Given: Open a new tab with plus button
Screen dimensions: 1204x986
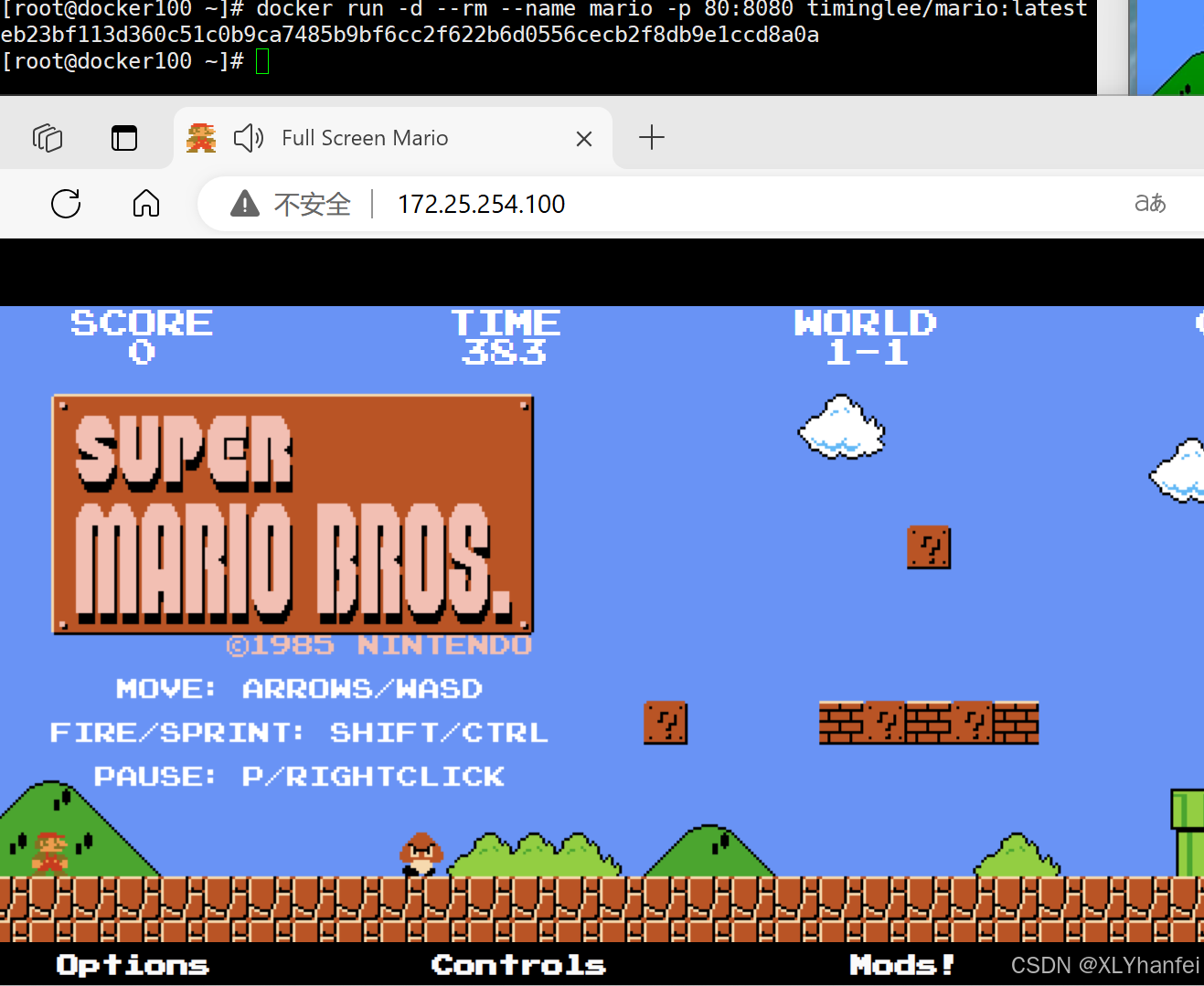Looking at the screenshot, I should click(x=651, y=138).
